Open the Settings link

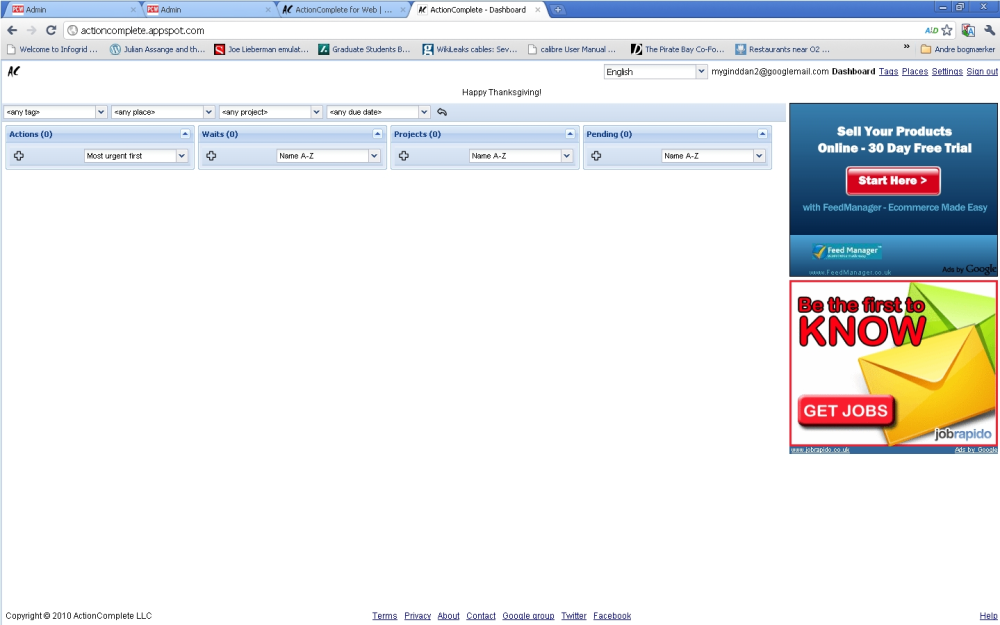(x=947, y=71)
